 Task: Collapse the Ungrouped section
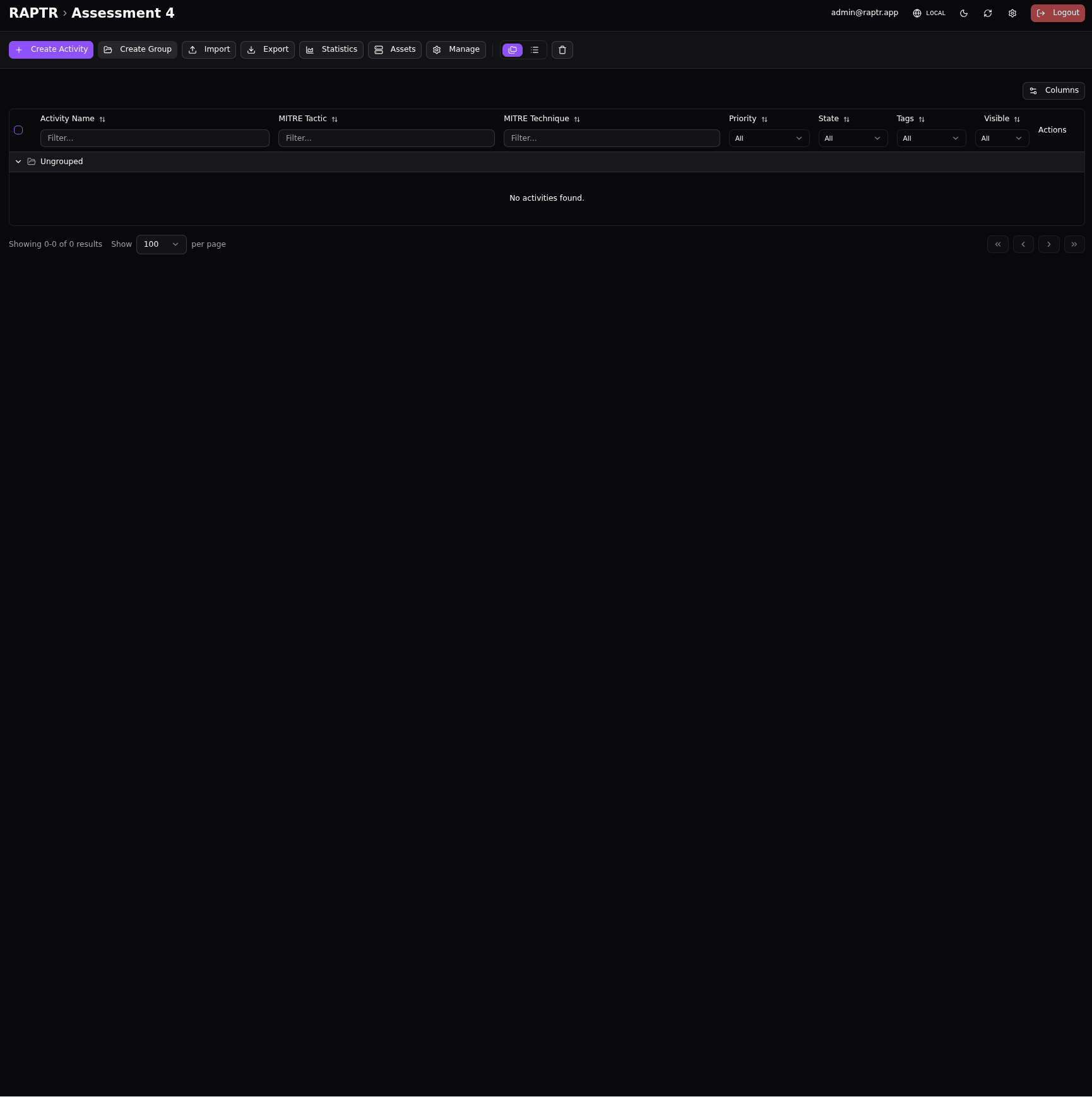[18, 162]
